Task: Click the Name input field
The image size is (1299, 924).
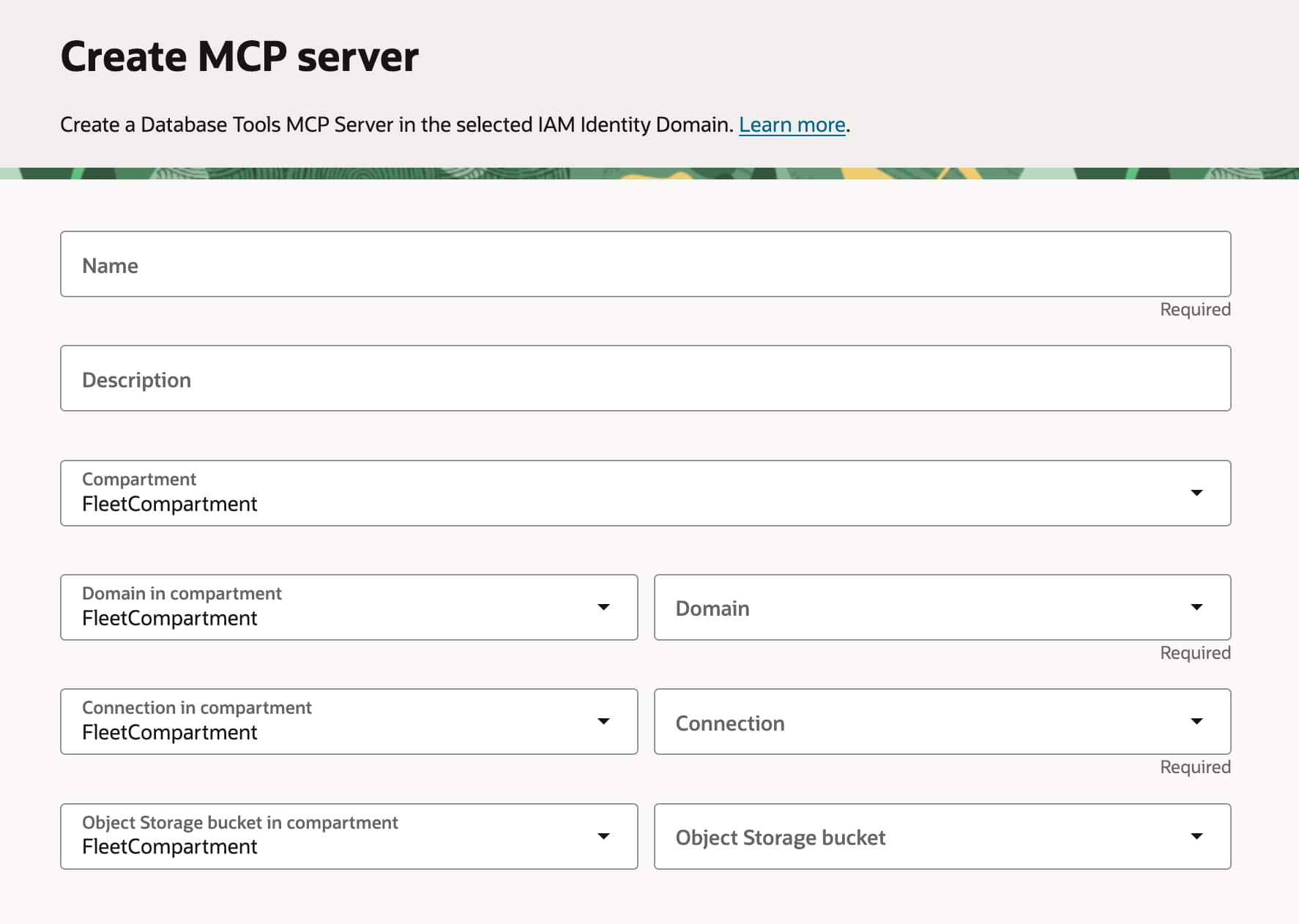Action: 645,264
